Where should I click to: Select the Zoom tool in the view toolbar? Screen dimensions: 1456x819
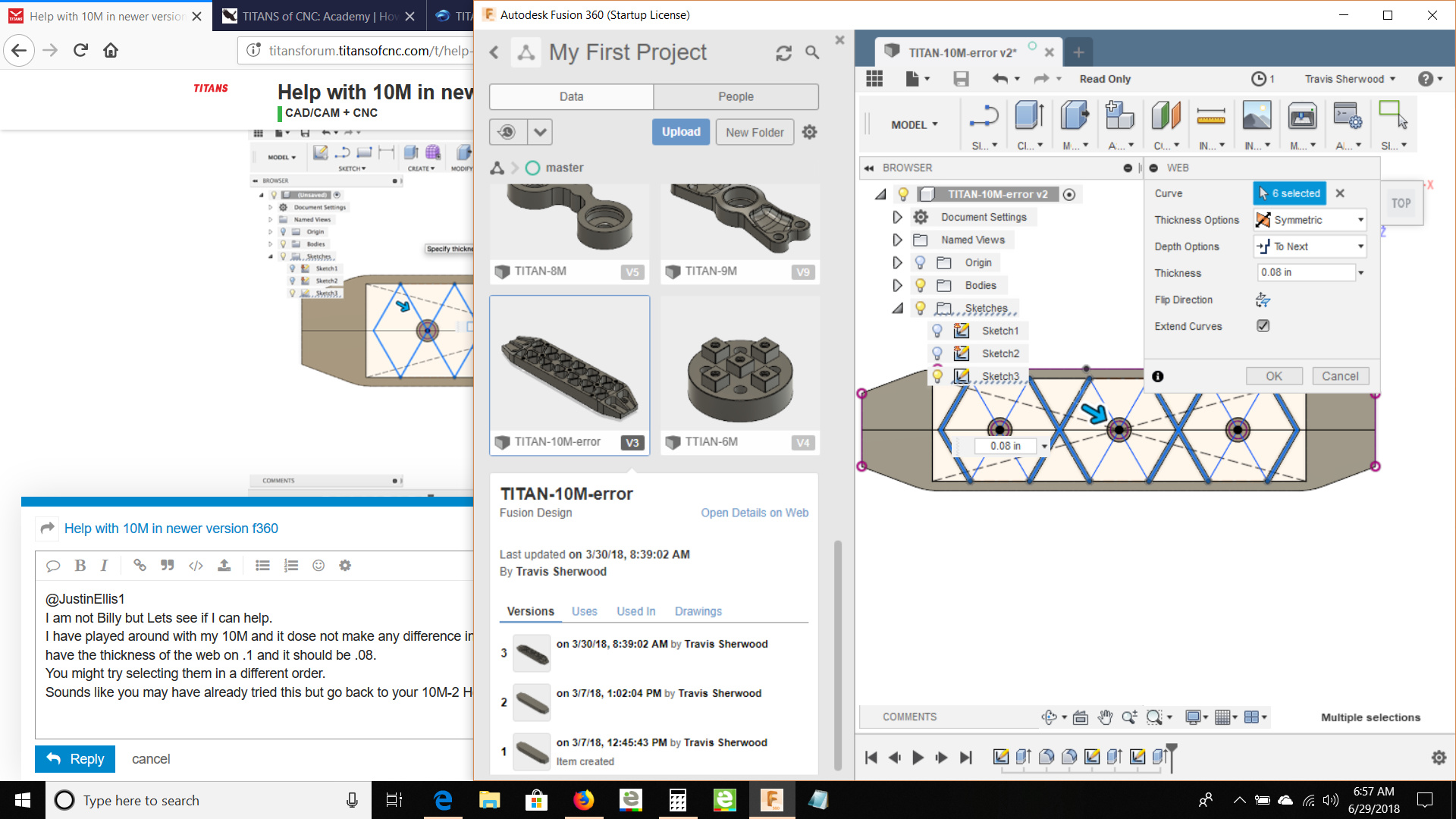1130,717
